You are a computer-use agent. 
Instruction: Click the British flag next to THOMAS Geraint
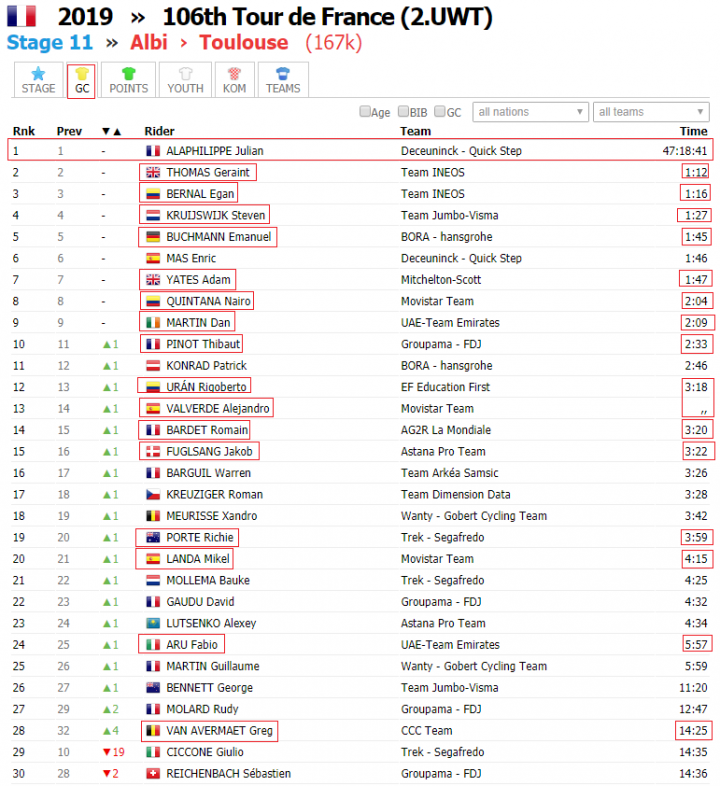point(153,172)
